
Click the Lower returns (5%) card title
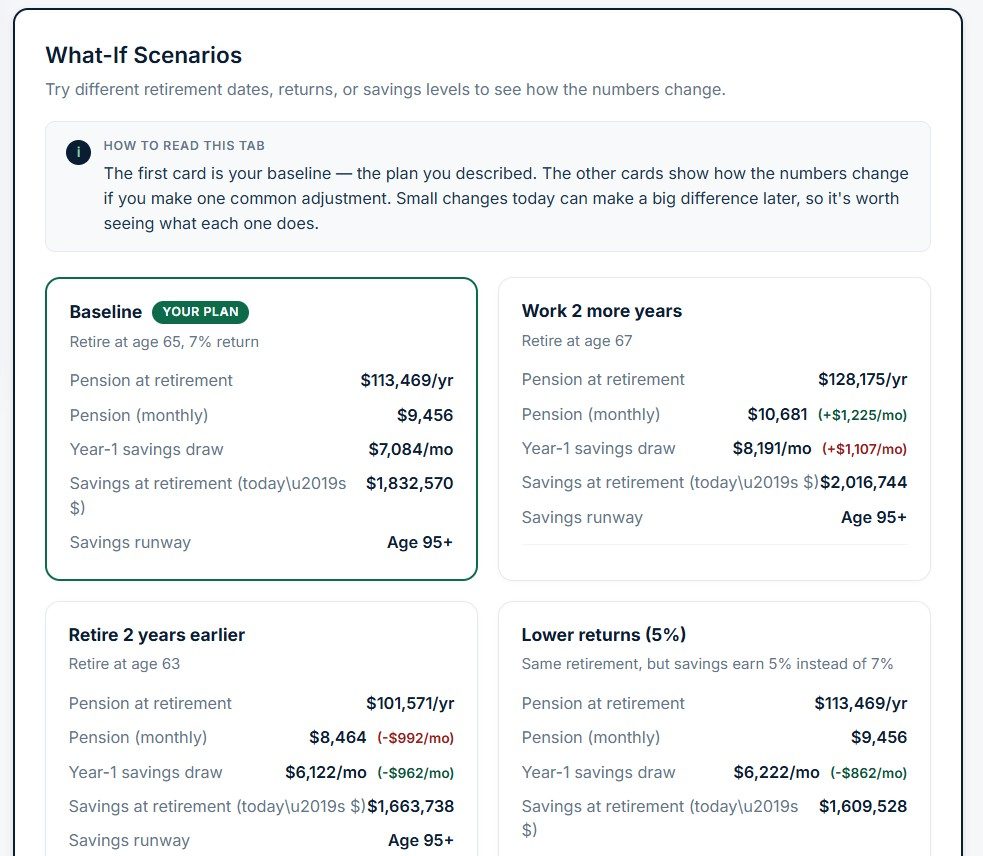point(604,635)
